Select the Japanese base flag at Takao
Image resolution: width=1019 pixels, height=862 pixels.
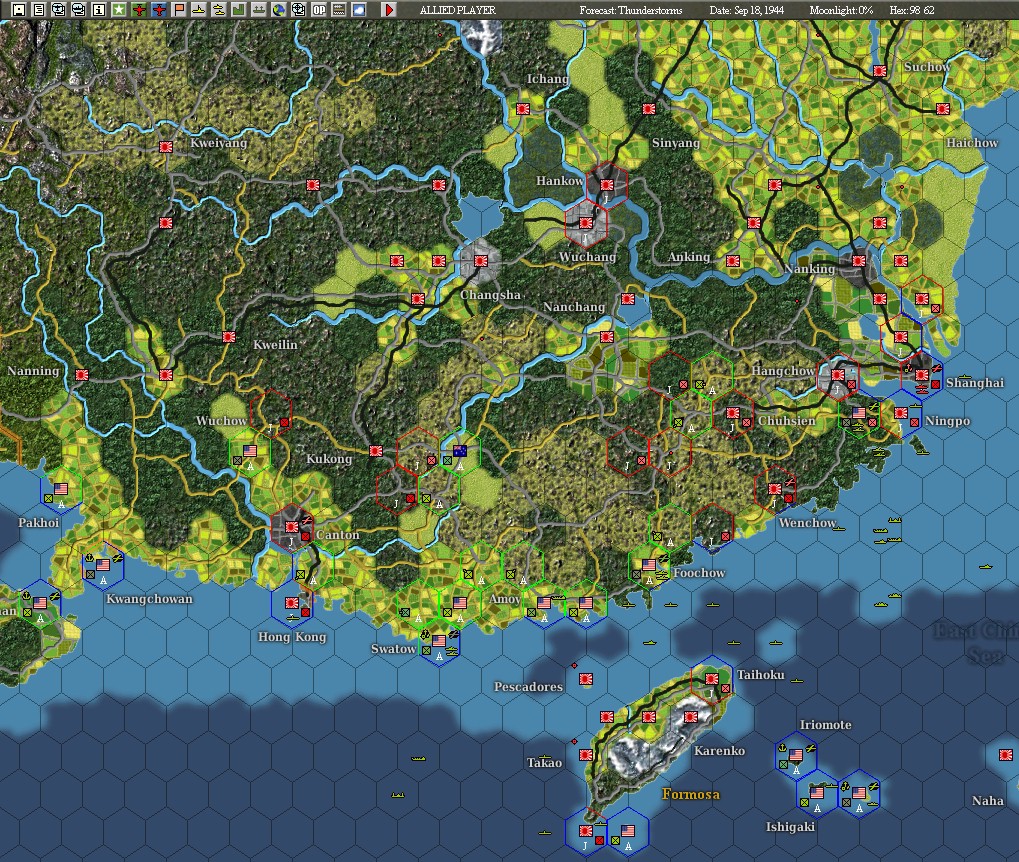click(x=586, y=755)
